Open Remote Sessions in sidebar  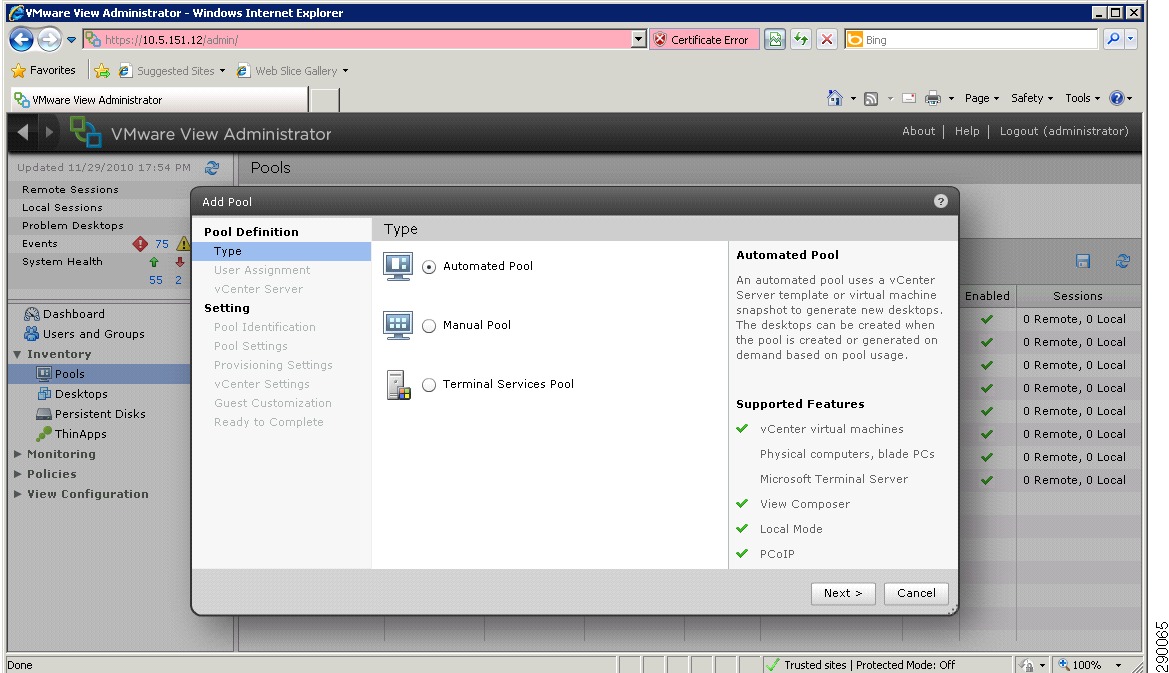pyautogui.click(x=70, y=189)
